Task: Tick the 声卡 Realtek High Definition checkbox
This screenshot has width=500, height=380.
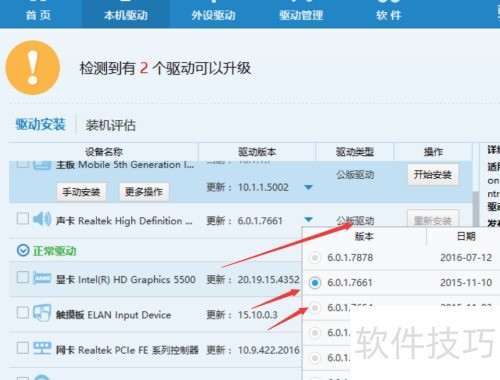Action: point(23,219)
